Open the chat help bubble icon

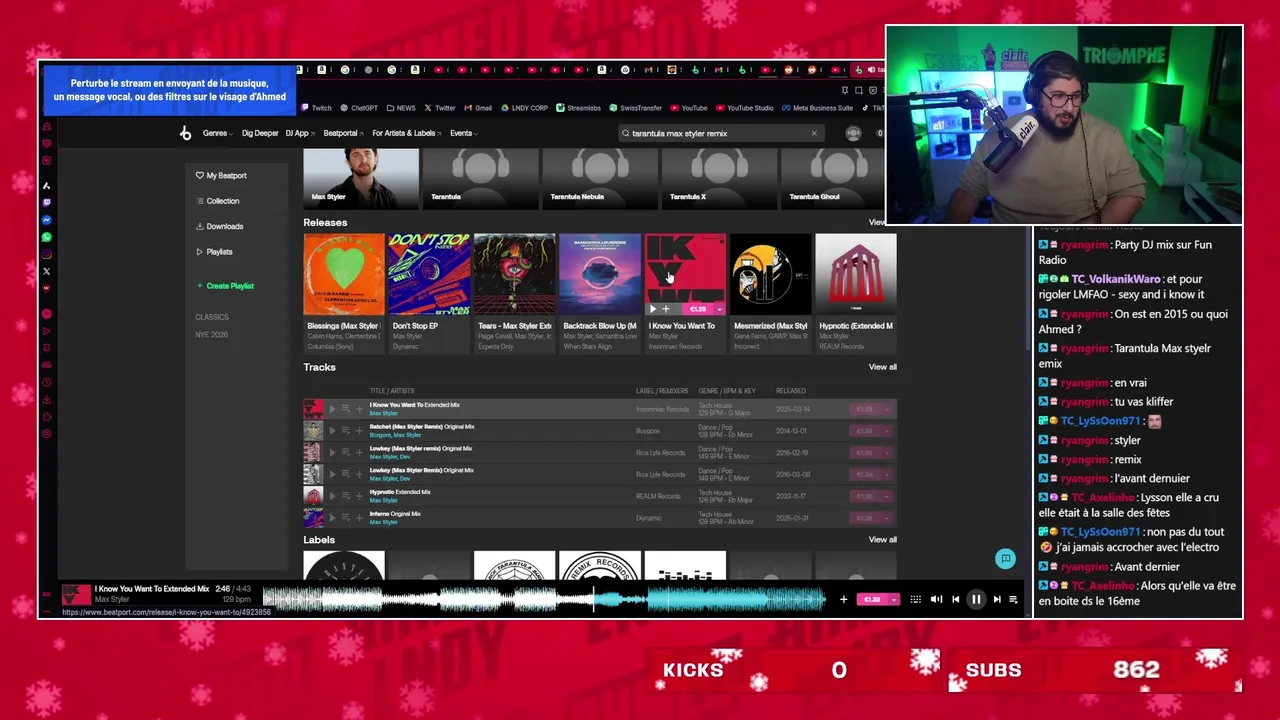pyautogui.click(x=1006, y=559)
